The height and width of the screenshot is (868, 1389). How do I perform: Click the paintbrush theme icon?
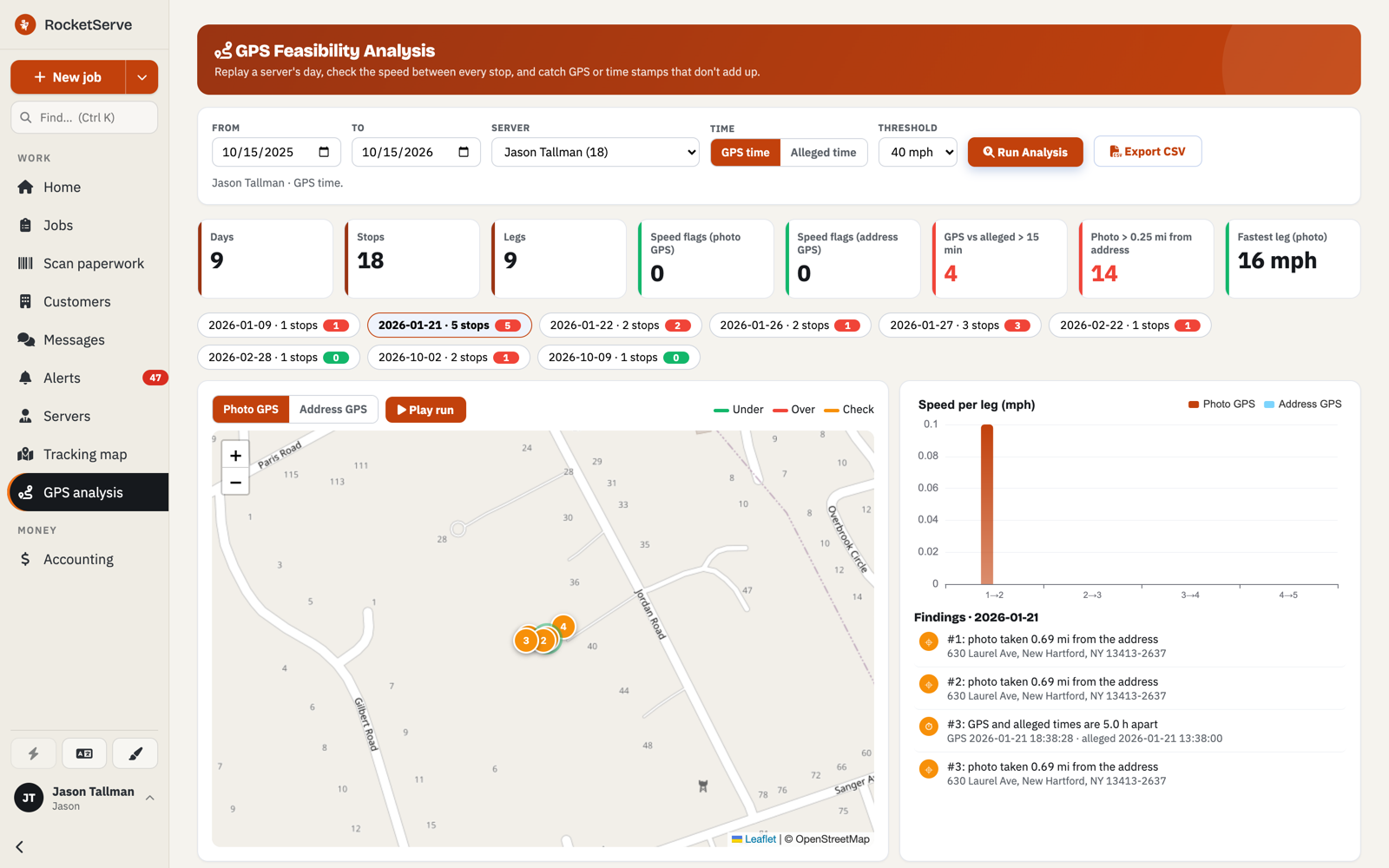tap(135, 753)
